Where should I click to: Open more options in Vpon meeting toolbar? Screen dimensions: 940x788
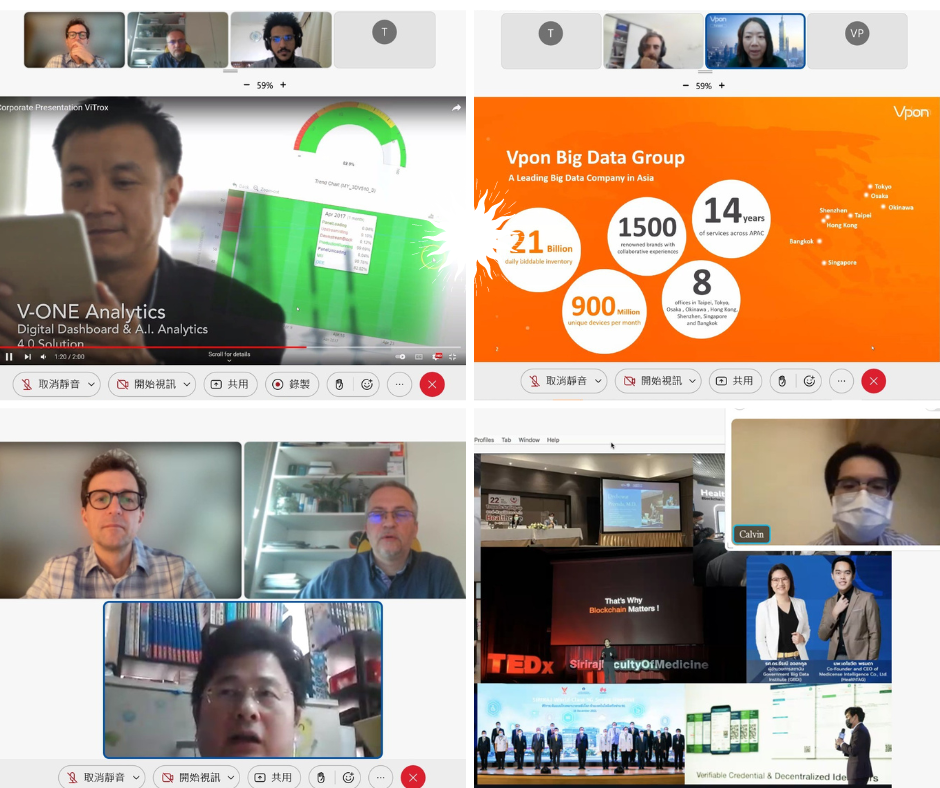pyautogui.click(x=842, y=381)
